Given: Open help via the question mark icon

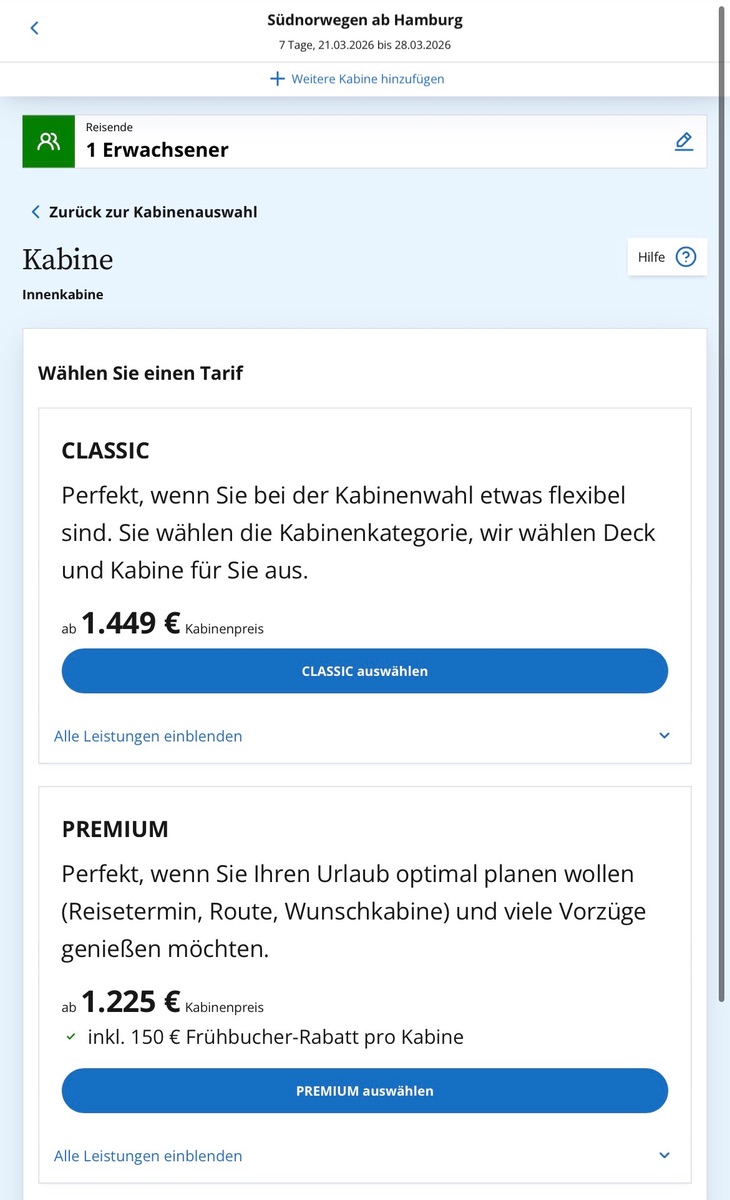Looking at the screenshot, I should click(686, 257).
